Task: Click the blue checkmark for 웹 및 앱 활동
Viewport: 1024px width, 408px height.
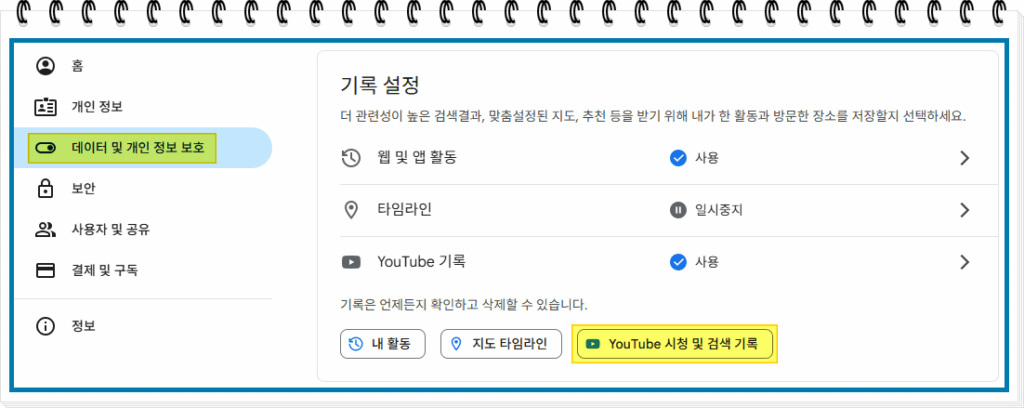Action: pyautogui.click(x=678, y=158)
